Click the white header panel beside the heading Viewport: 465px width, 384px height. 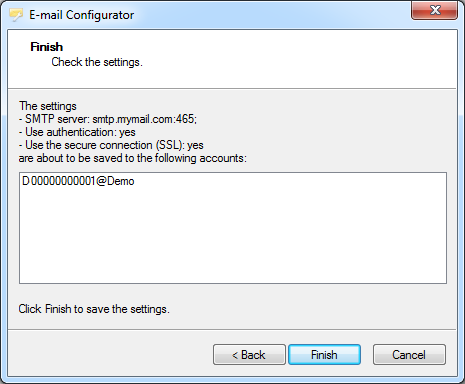[x=300, y=58]
